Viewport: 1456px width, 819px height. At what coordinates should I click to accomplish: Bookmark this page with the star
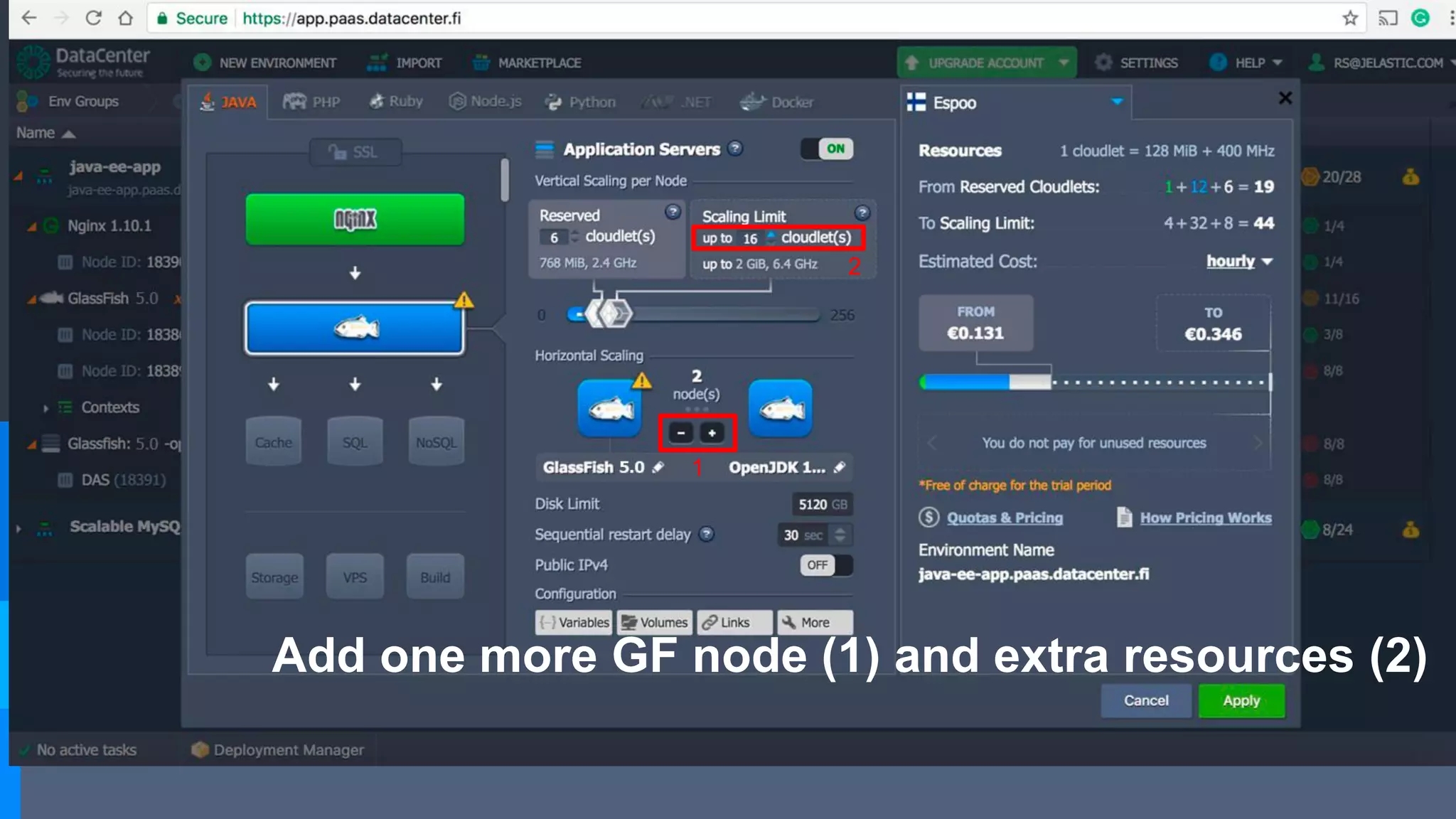[x=1350, y=18]
